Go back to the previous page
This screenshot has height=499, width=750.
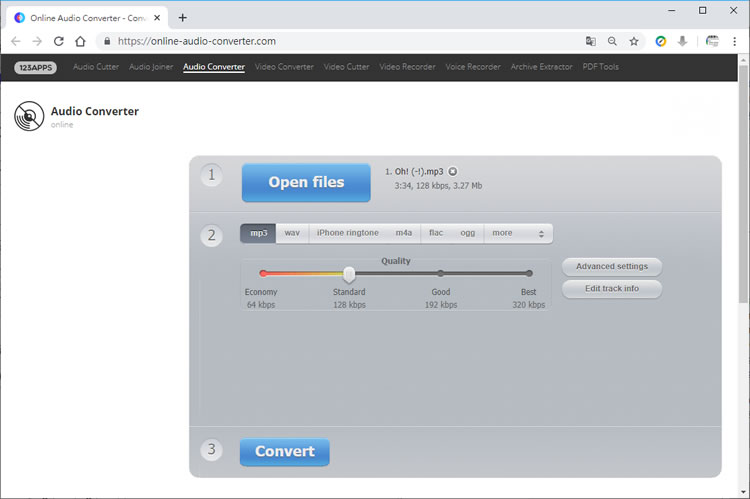pyautogui.click(x=16, y=41)
